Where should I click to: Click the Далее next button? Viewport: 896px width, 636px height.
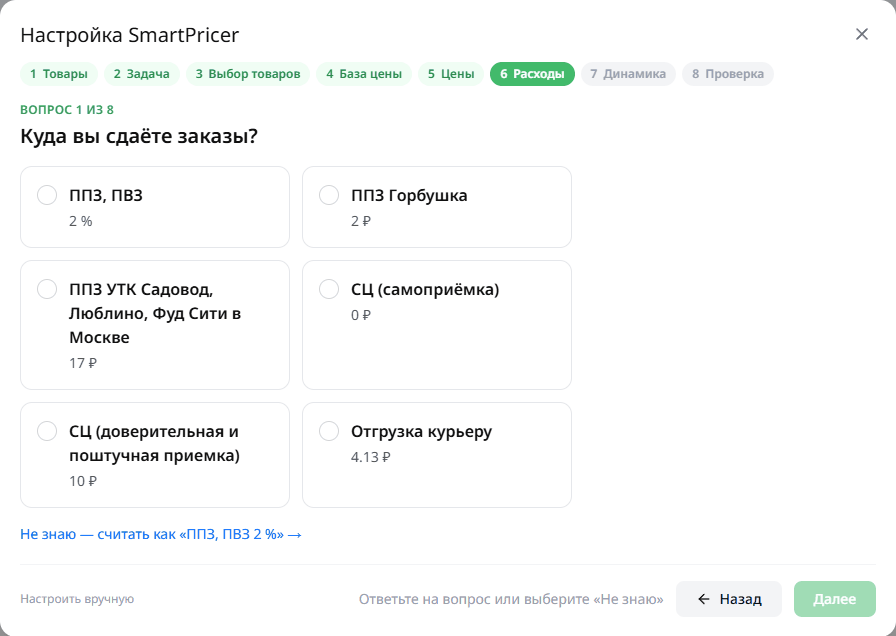click(x=834, y=599)
